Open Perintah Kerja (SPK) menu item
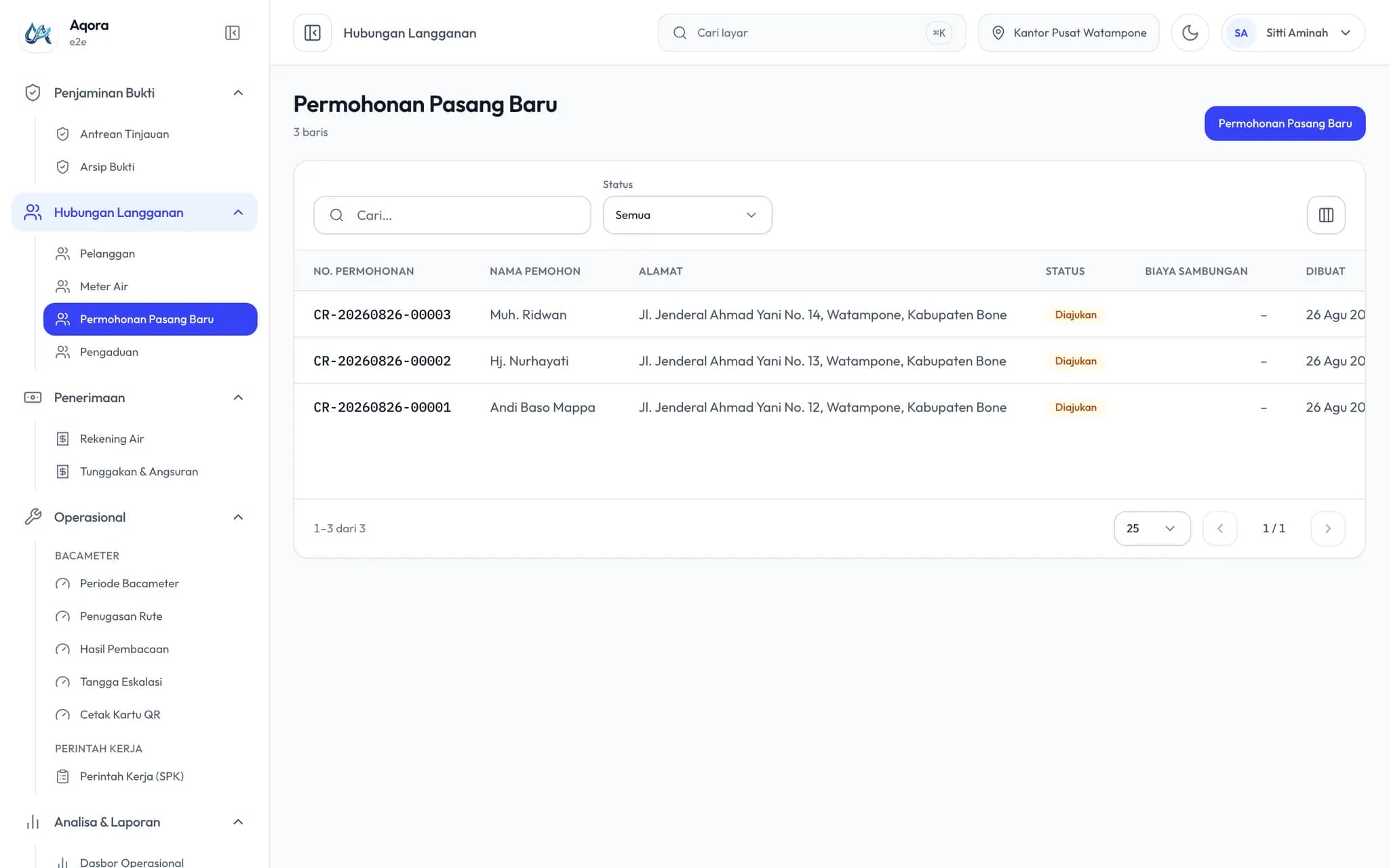The width and height of the screenshot is (1389, 868). click(151, 776)
